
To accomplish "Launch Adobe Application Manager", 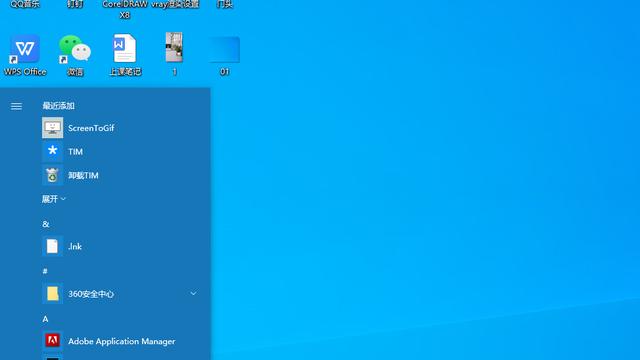I will tap(122, 341).
